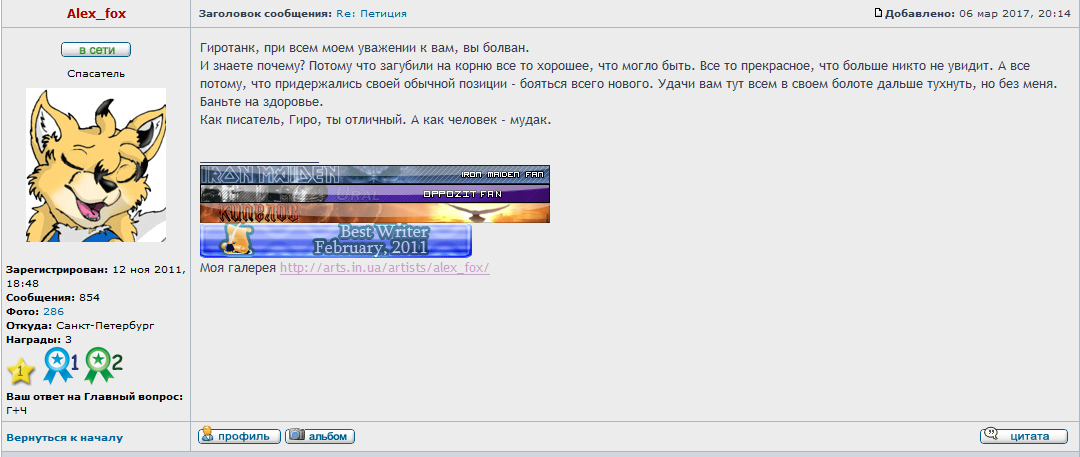
Task: Open user profile with «профиль» button
Action: pos(239,436)
